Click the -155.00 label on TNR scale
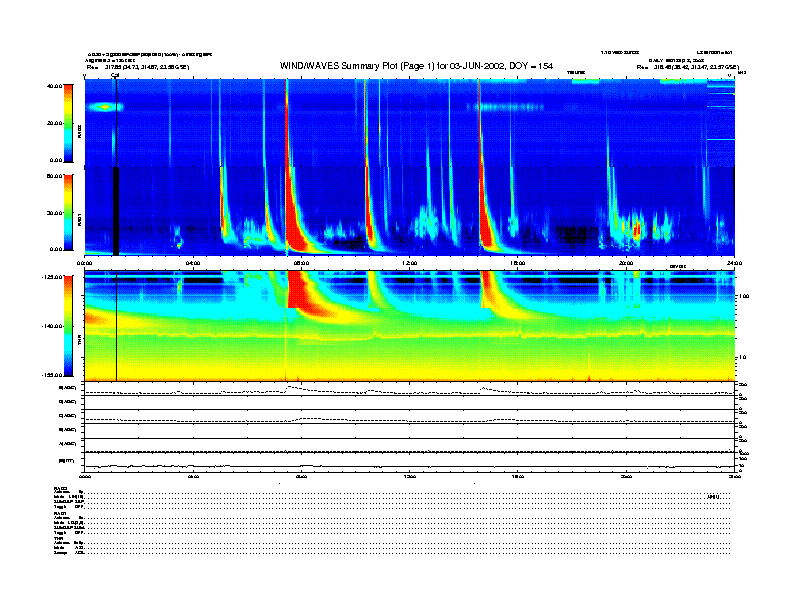Screen dimensions: 792x612 pos(53,375)
